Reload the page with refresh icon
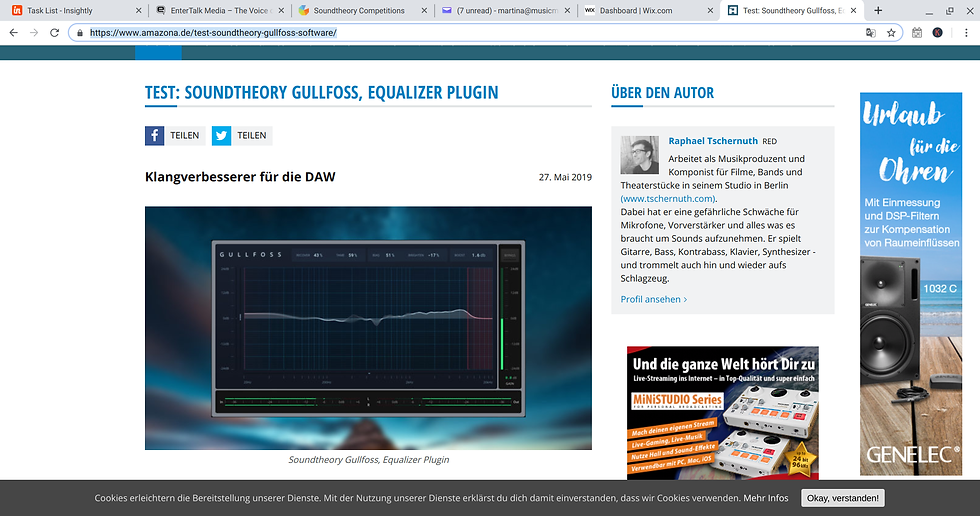 pos(54,32)
